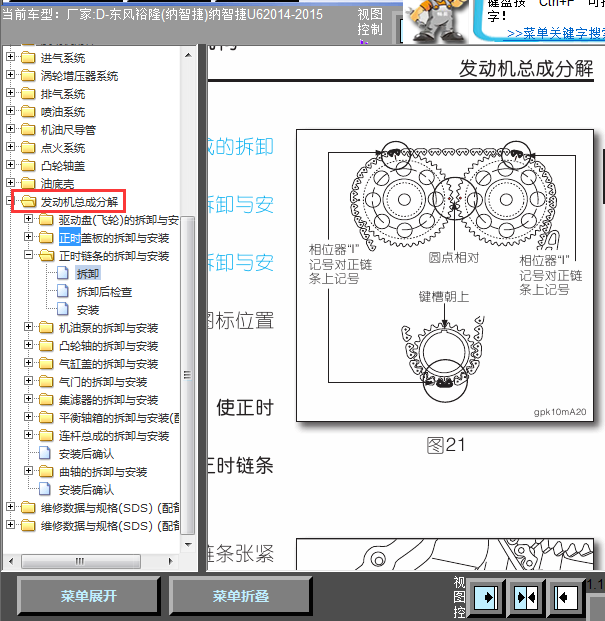The image size is (605, 621).
Task: Click the right-arrow view control icon
Action: pos(486,597)
